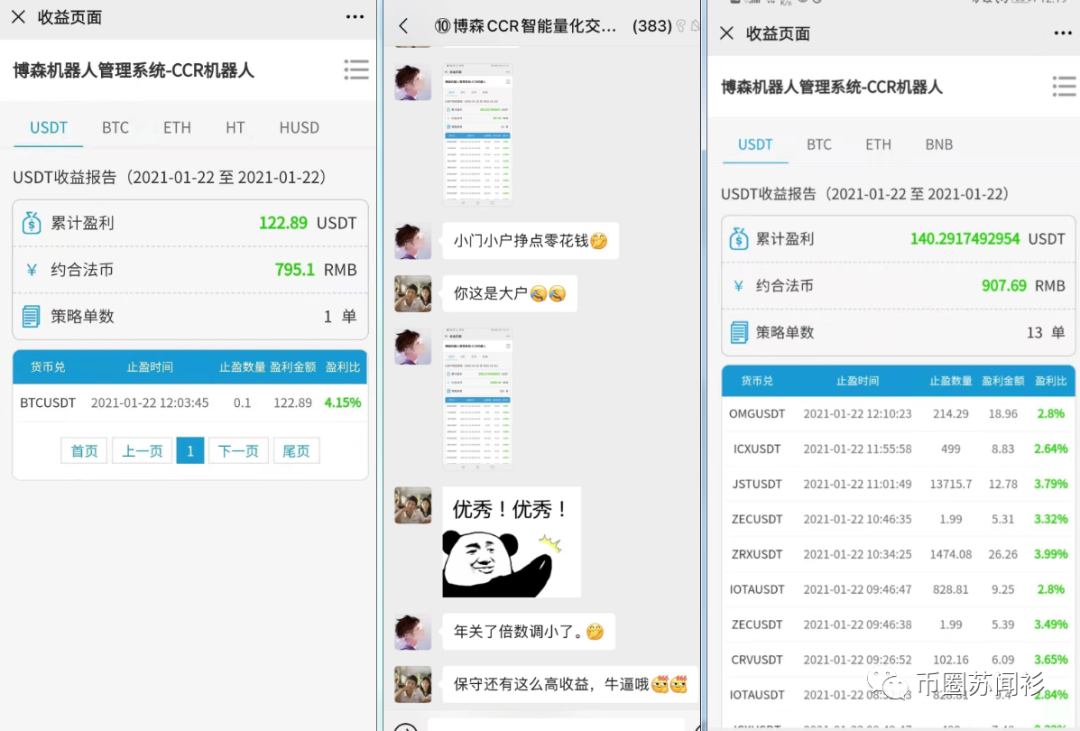
Task: Close the right 收益页面 panel with X
Action: point(727,33)
